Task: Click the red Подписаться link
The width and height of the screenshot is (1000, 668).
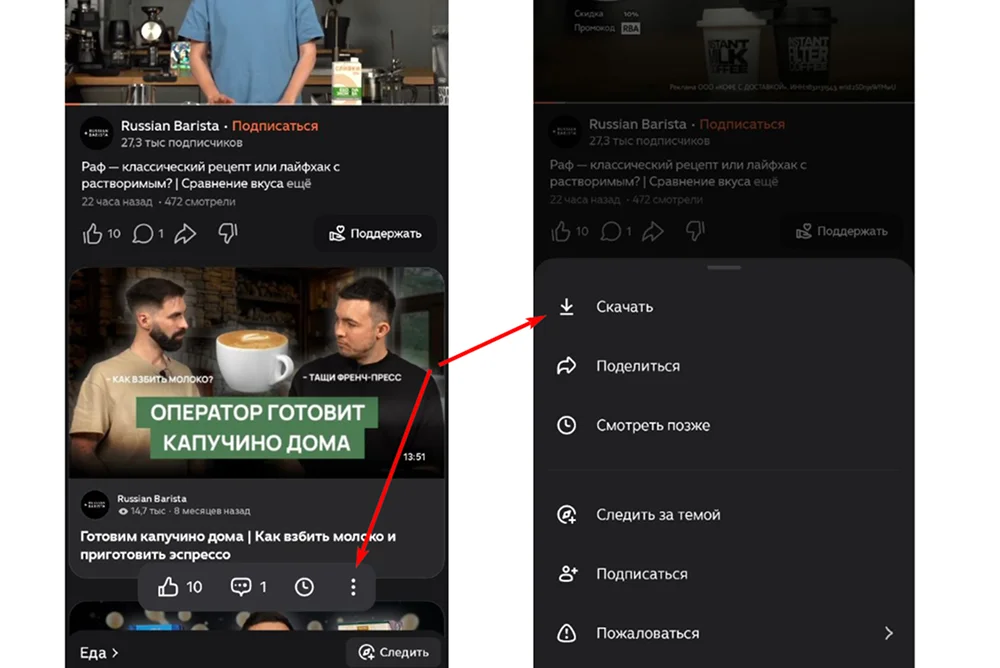Action: tap(277, 125)
